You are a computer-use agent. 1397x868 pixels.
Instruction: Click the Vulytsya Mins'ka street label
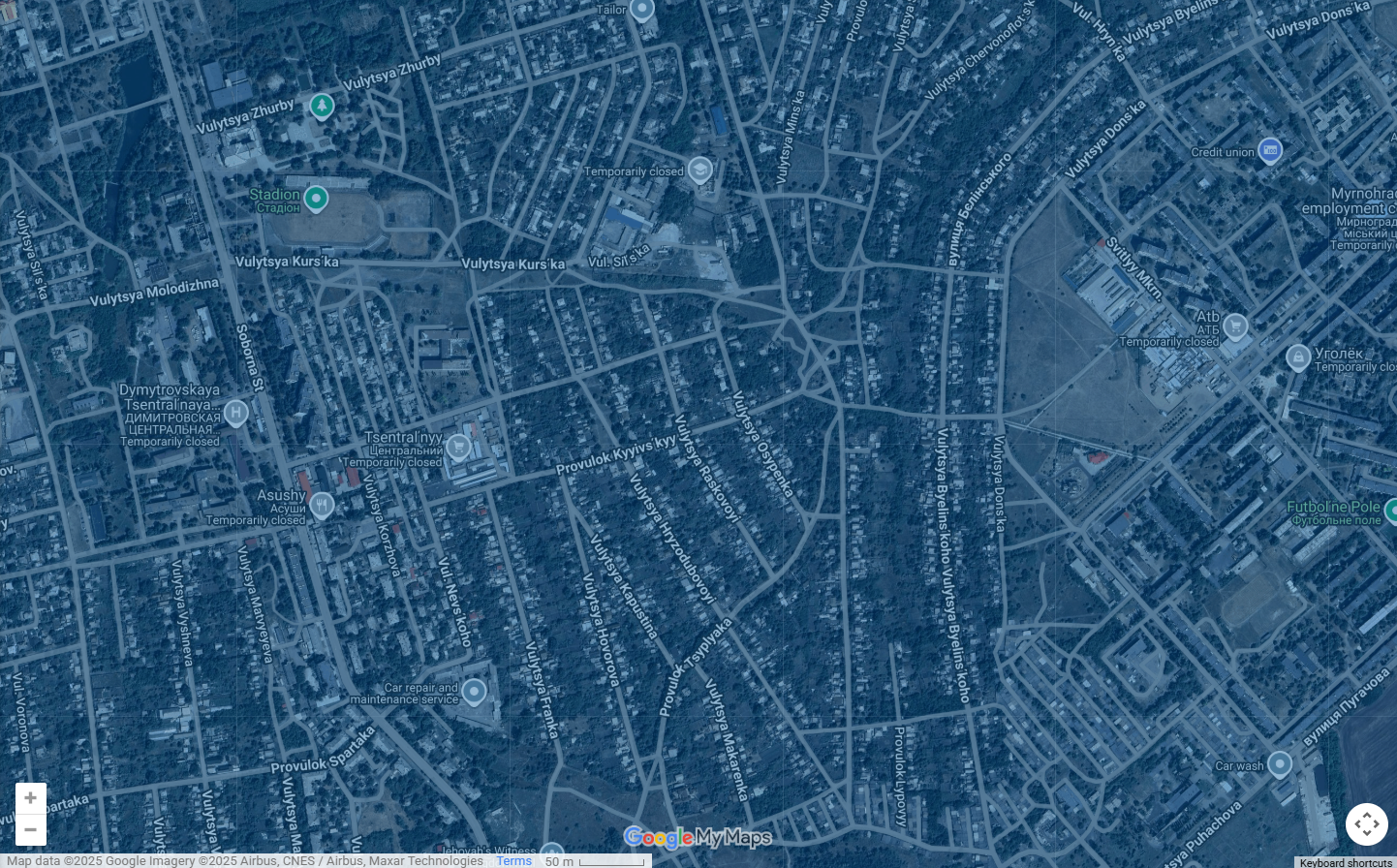point(791,138)
